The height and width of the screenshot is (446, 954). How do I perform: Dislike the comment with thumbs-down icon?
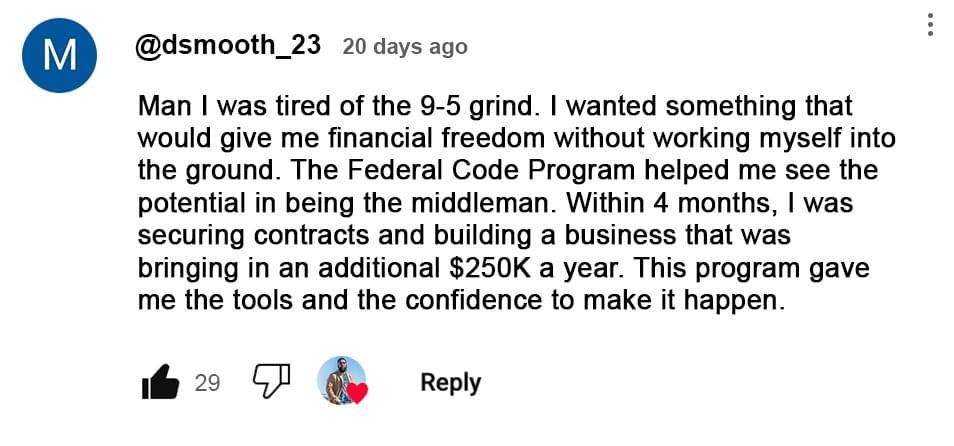pyautogui.click(x=270, y=381)
